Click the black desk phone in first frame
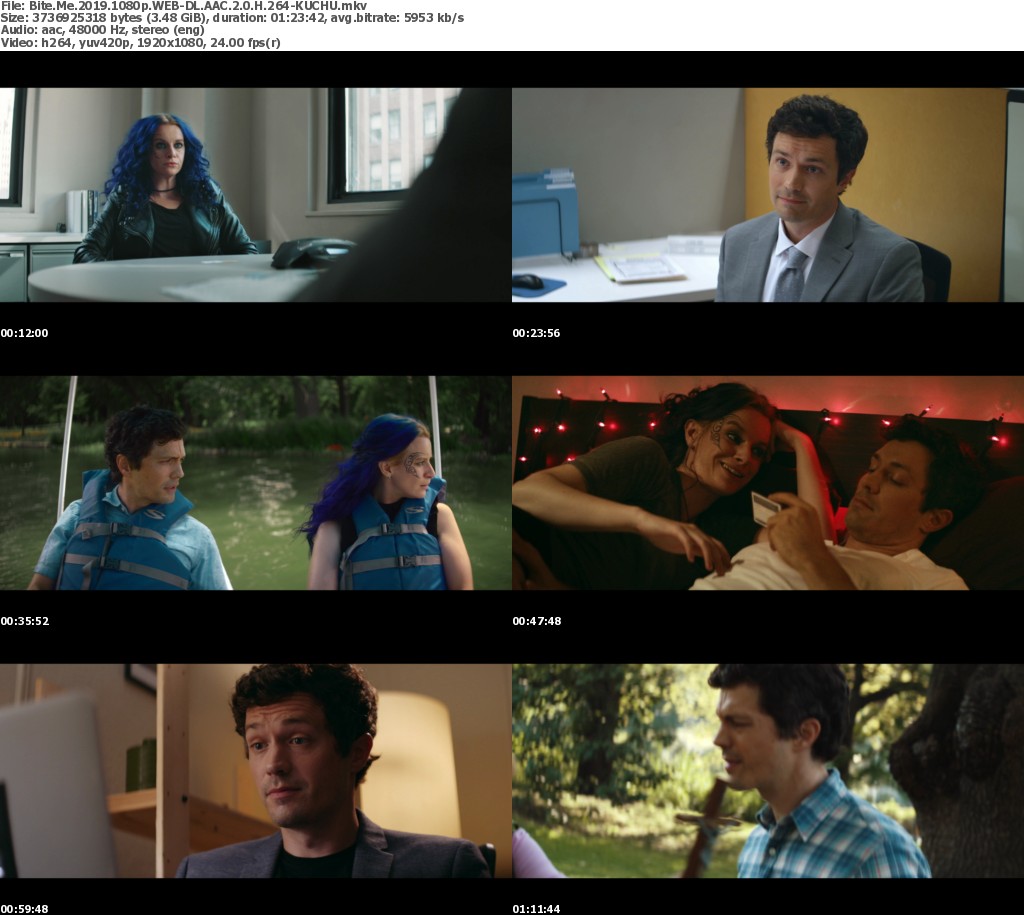The height and width of the screenshot is (915, 1024). [x=310, y=253]
